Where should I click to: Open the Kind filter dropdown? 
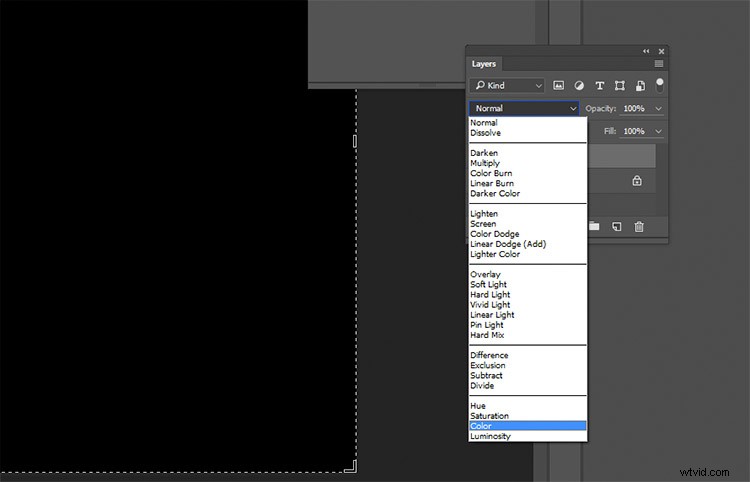pos(507,86)
